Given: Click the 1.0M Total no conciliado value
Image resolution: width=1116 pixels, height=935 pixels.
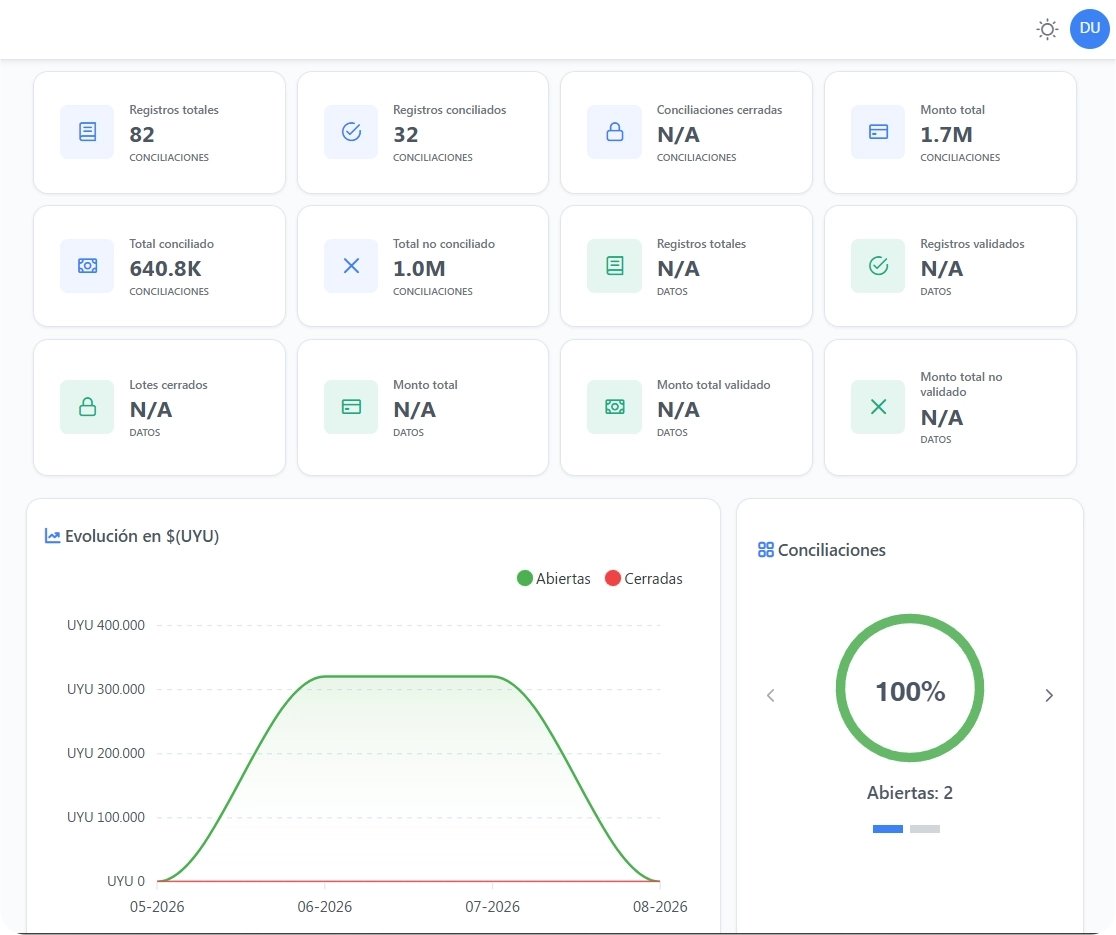Looking at the screenshot, I should [419, 269].
